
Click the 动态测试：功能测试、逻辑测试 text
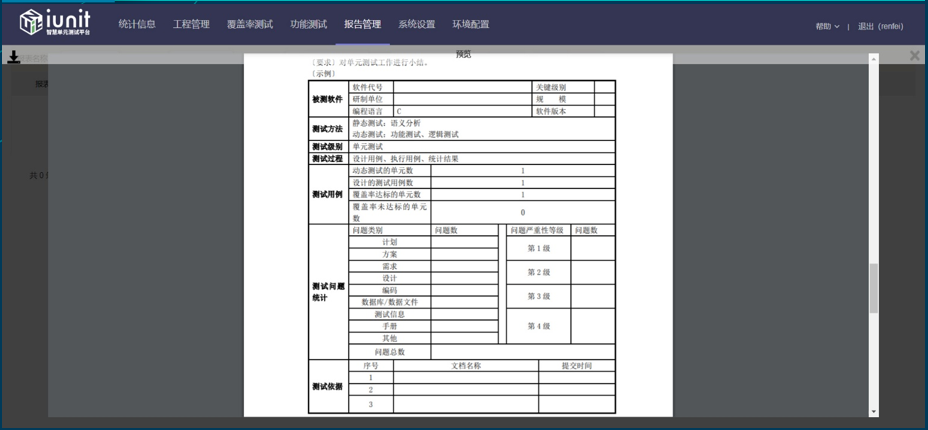(405, 134)
